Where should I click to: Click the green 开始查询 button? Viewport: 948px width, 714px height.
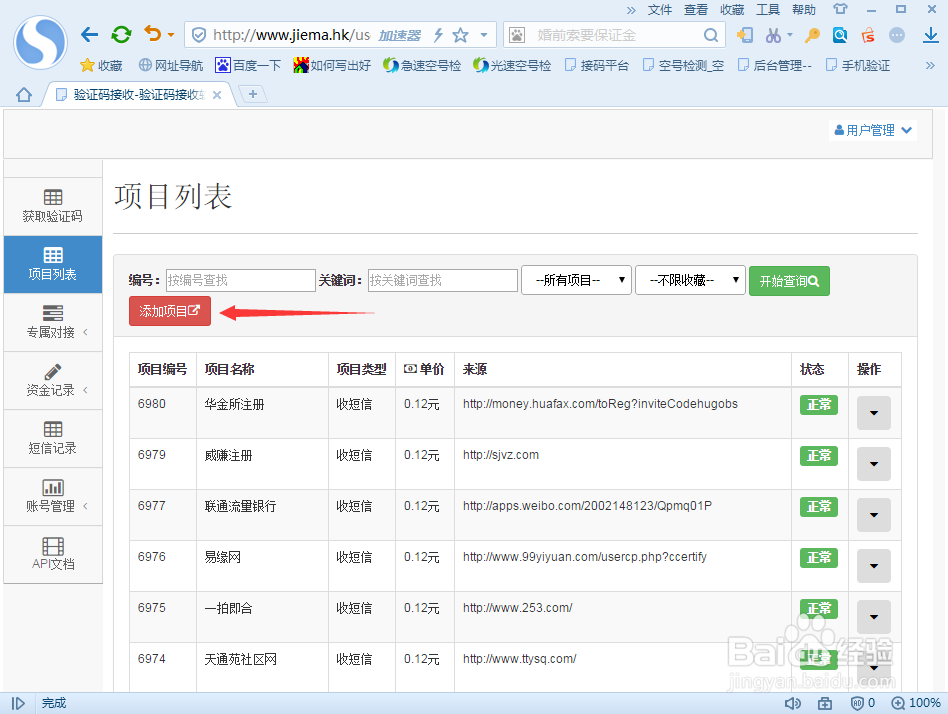pyautogui.click(x=789, y=280)
